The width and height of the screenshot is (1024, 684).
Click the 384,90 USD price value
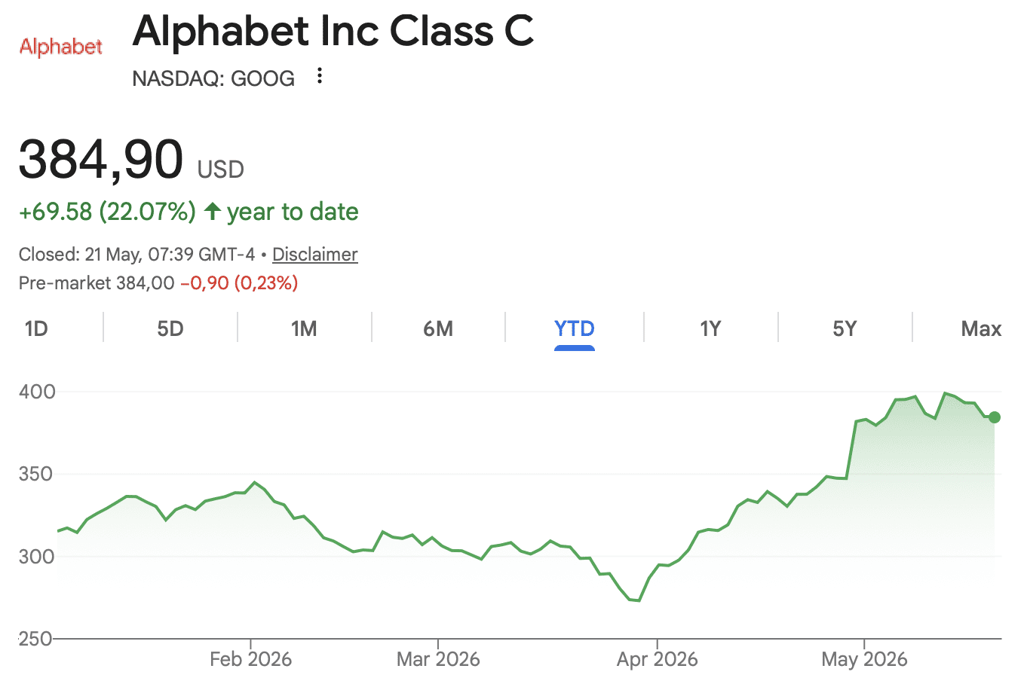pyautogui.click(x=131, y=160)
